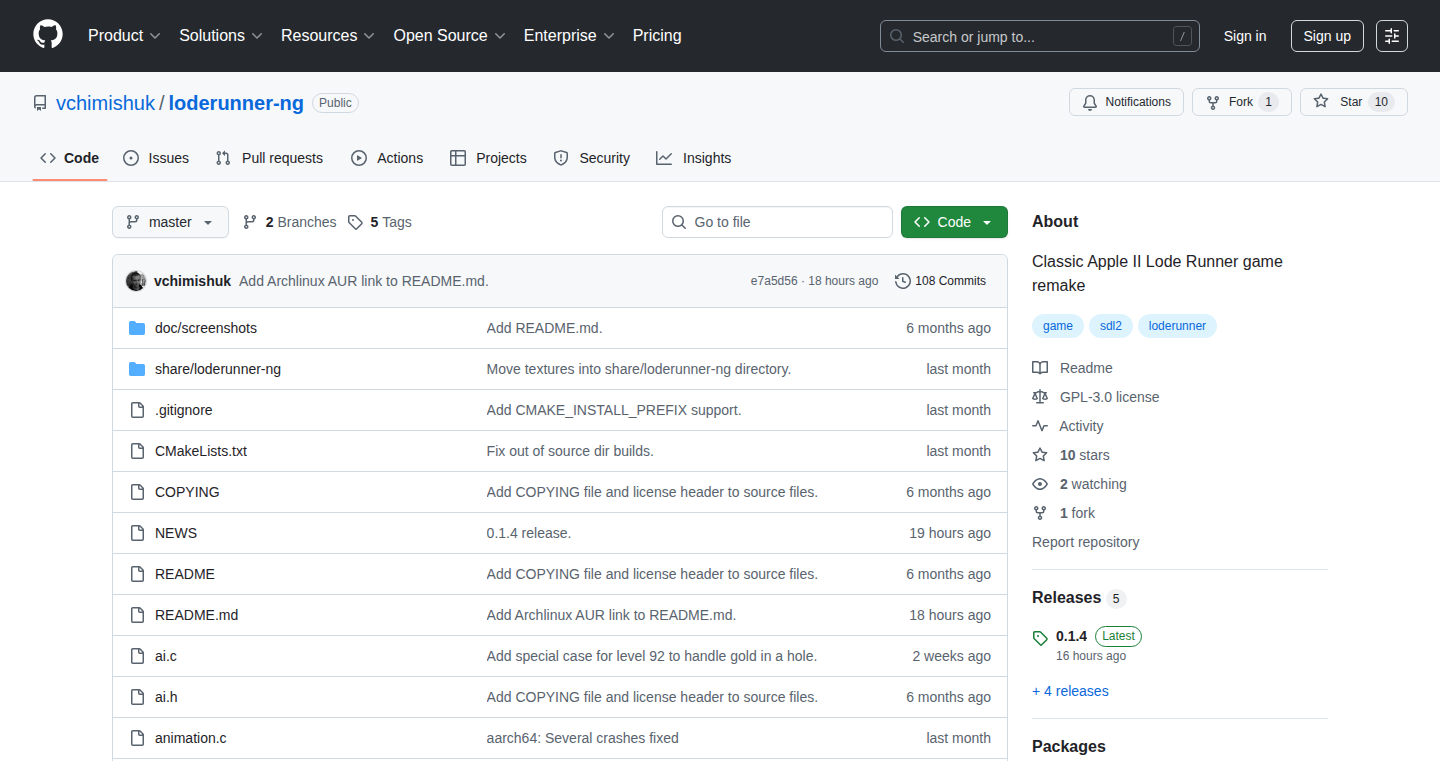Screen dimensions: 1440x761
Task: Open the master branch selector dropdown
Action: coord(170,222)
